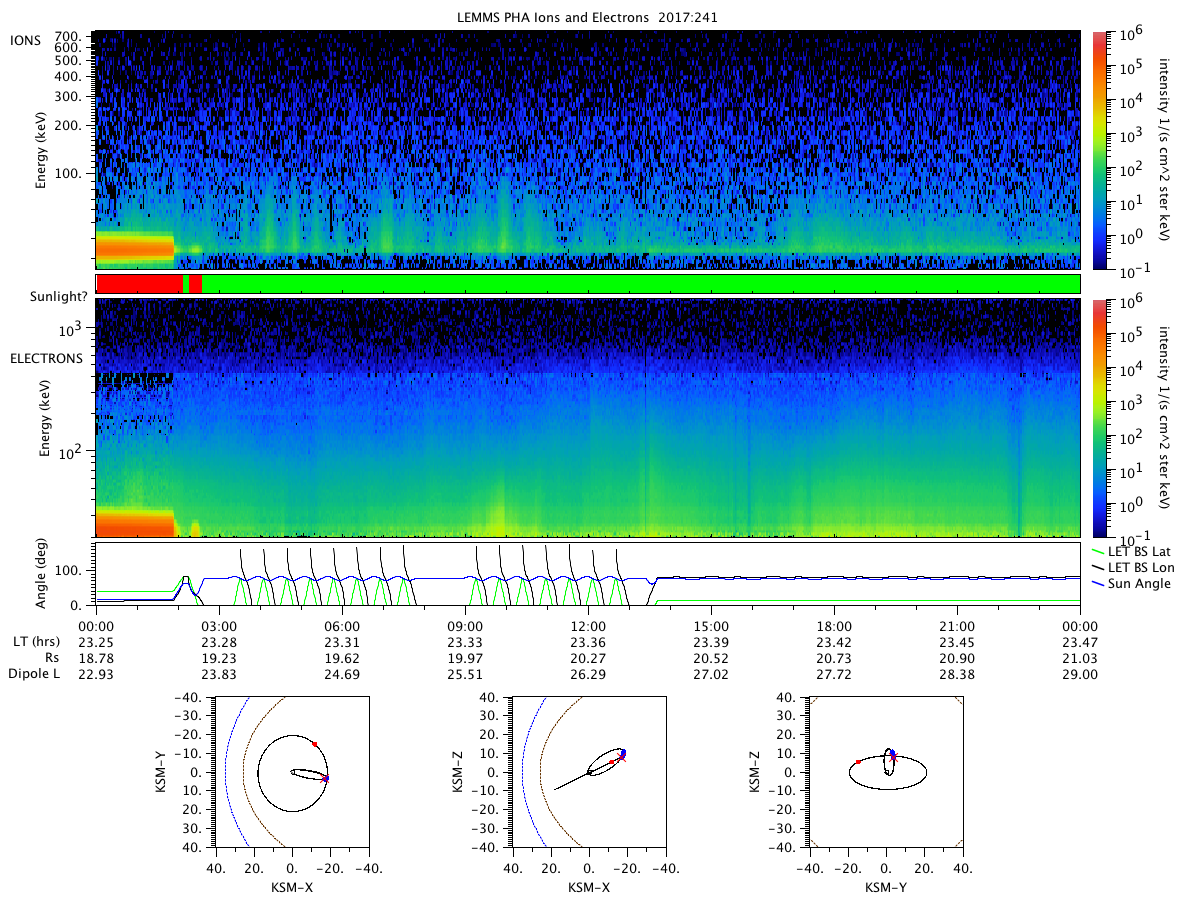Click the ions intensity color bar
The image size is (1200, 900).
tap(1100, 150)
